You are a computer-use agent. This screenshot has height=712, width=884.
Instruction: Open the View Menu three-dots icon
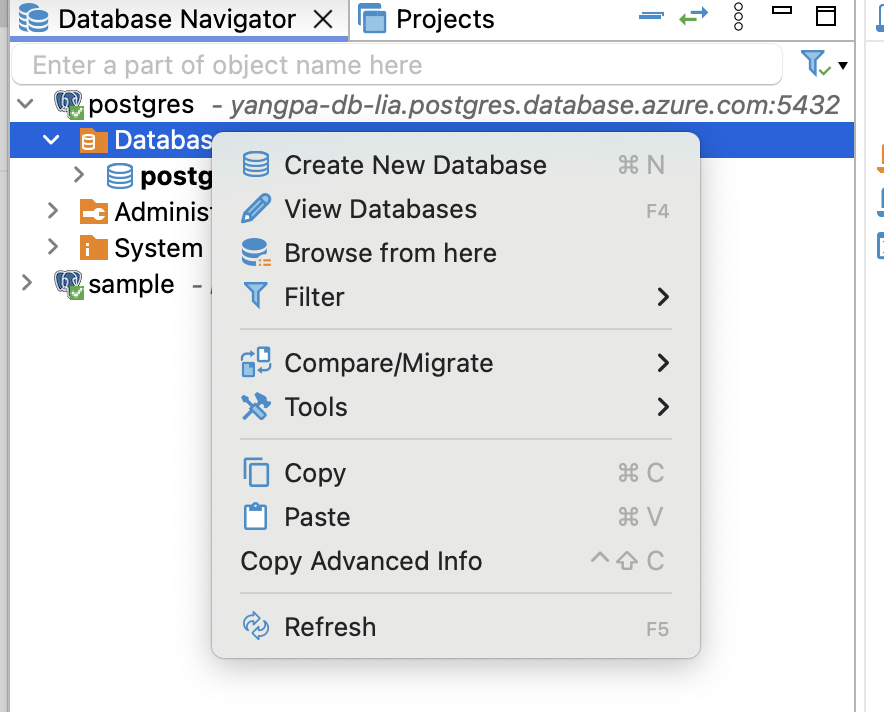click(x=739, y=17)
